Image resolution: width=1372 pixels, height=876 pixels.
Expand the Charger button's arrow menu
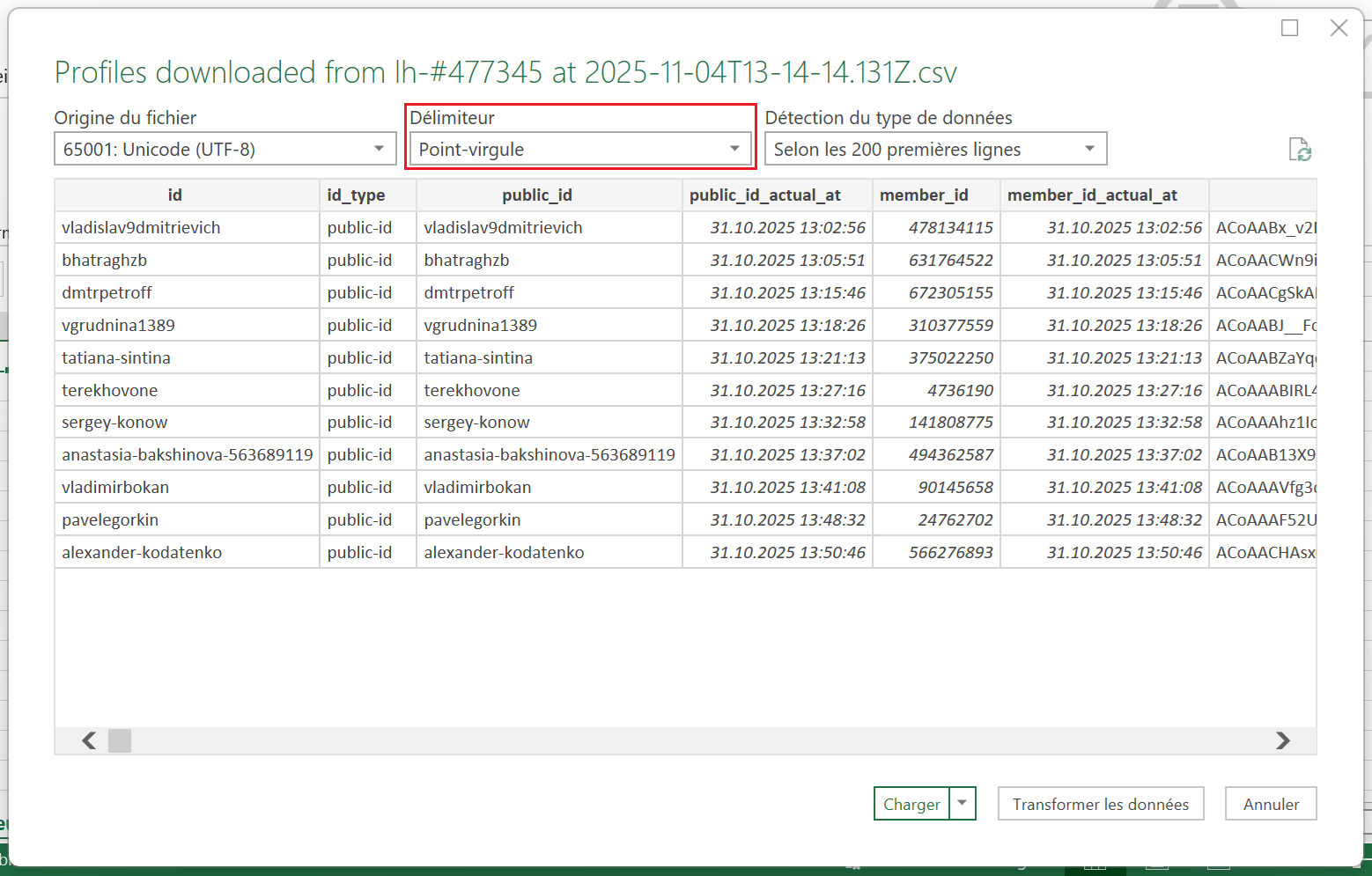click(x=963, y=803)
